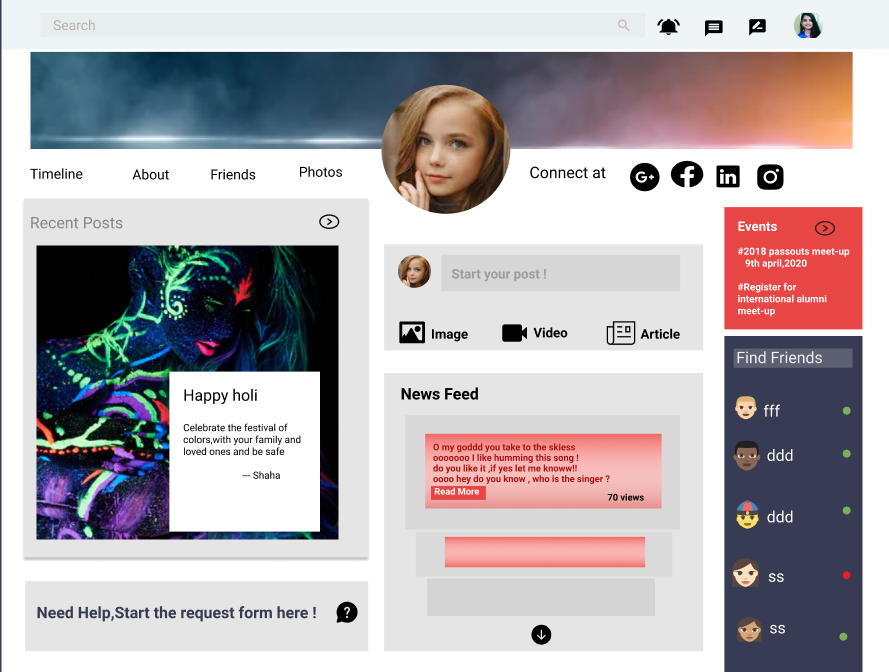Expand the Events panel arrow

pyautogui.click(x=825, y=228)
